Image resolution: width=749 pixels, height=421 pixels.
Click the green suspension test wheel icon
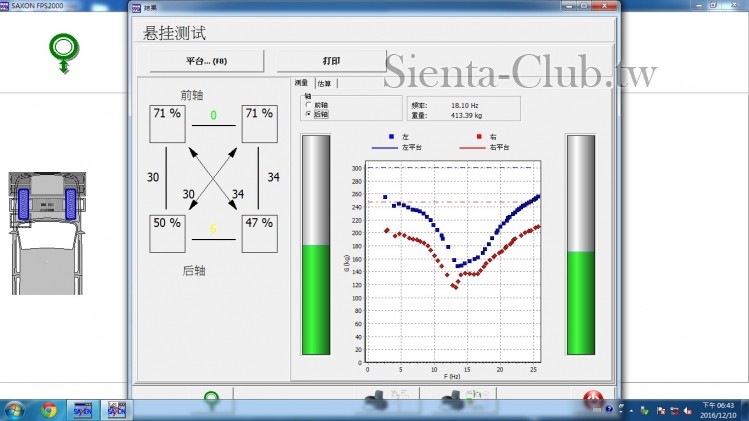(64, 48)
